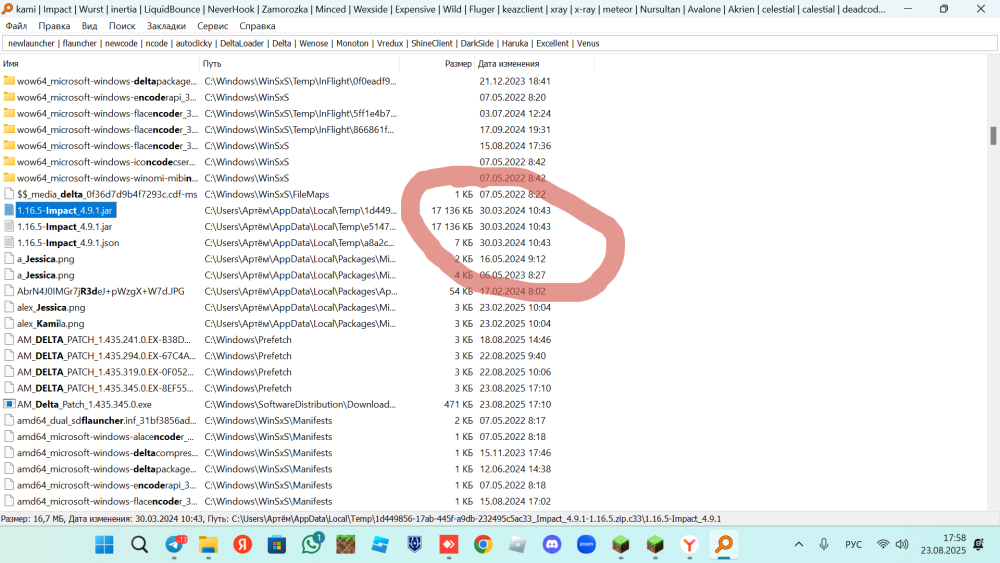Click the search query input field

click(499, 43)
